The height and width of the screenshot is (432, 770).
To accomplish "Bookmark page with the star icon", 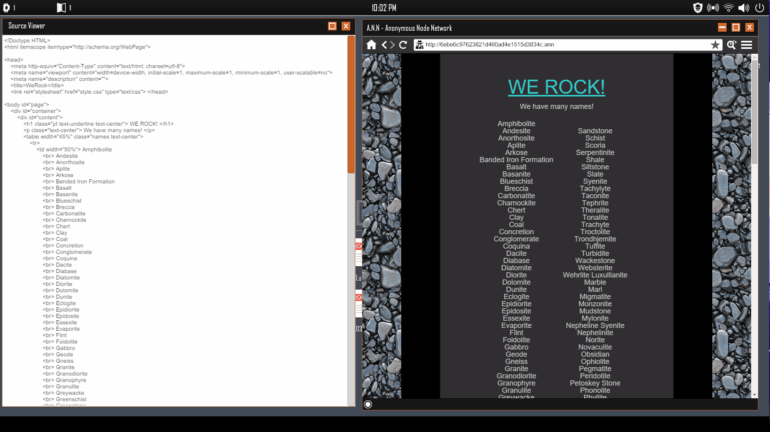I will pyautogui.click(x=715, y=45).
